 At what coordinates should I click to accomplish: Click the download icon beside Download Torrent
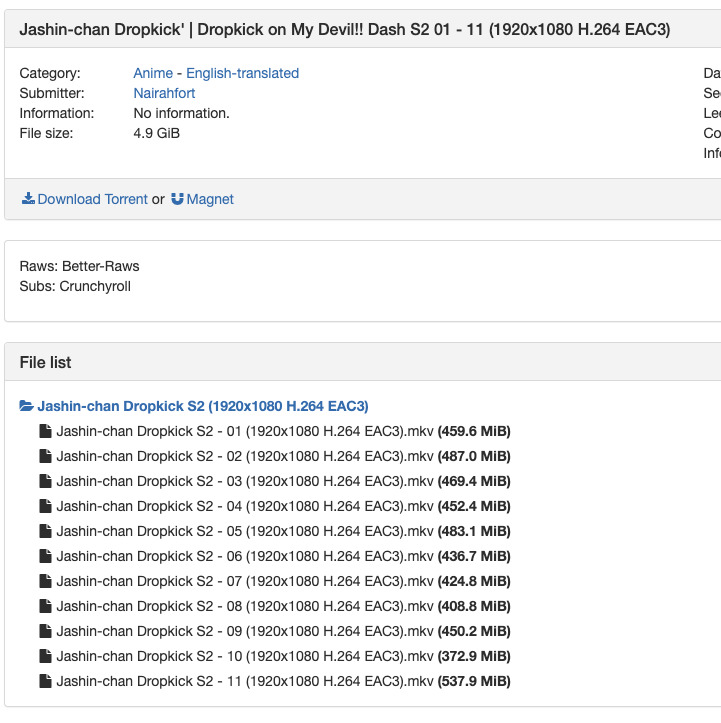tap(28, 199)
